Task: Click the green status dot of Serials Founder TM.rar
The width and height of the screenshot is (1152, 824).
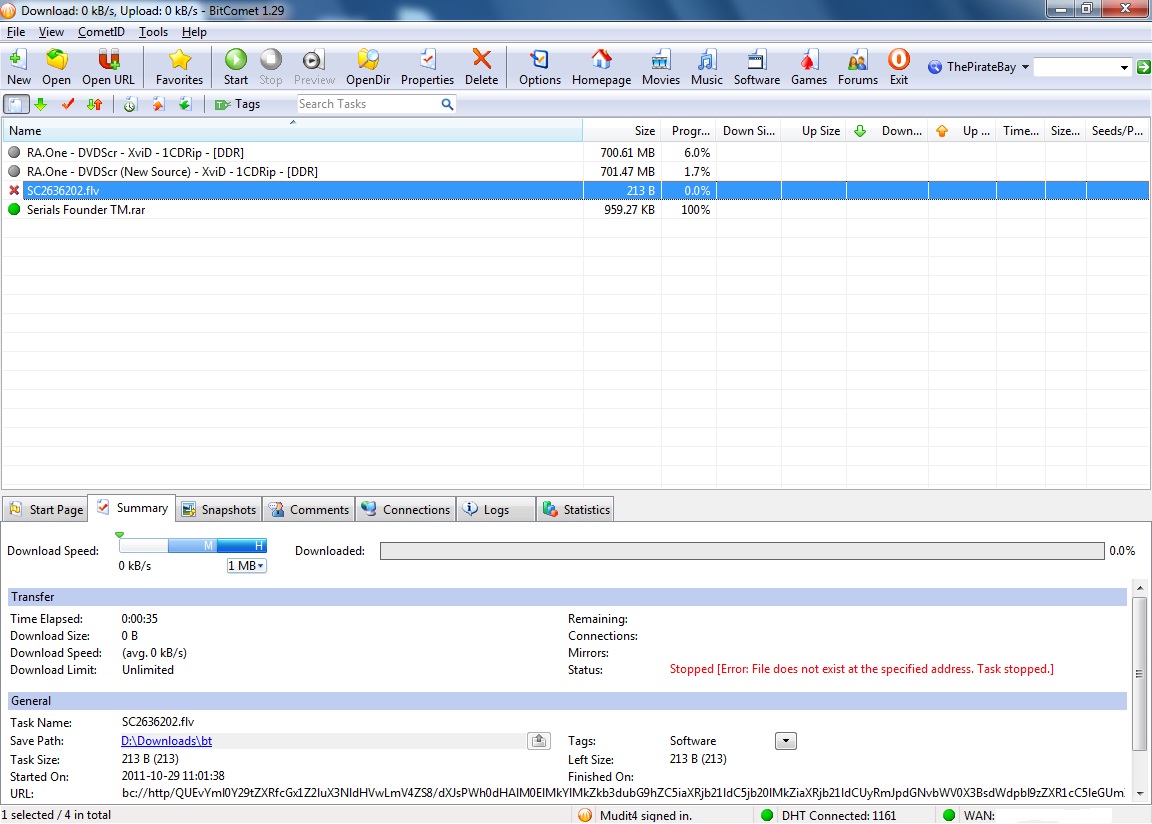Action: tap(13, 209)
